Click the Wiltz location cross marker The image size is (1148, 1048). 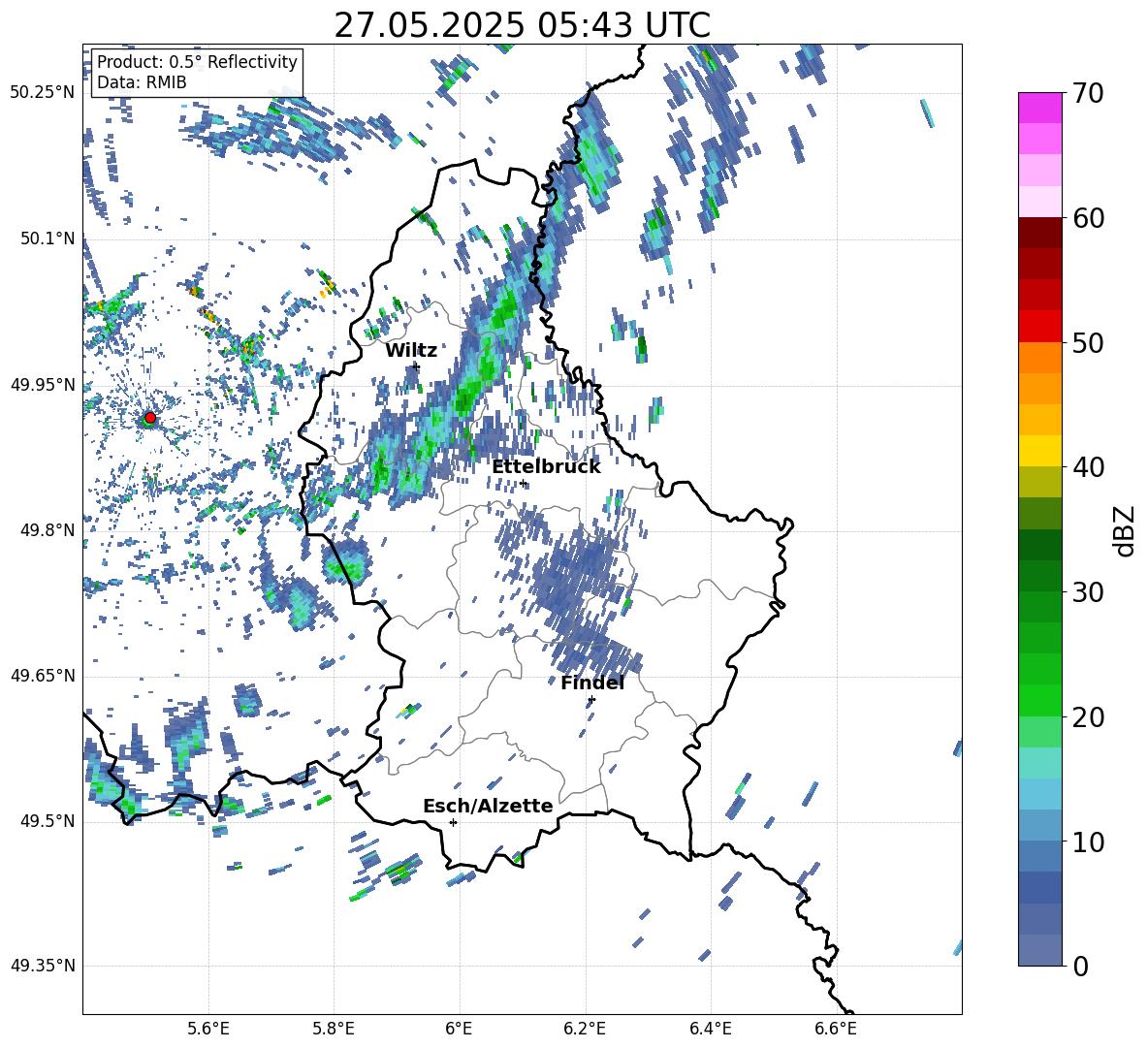coord(417,366)
